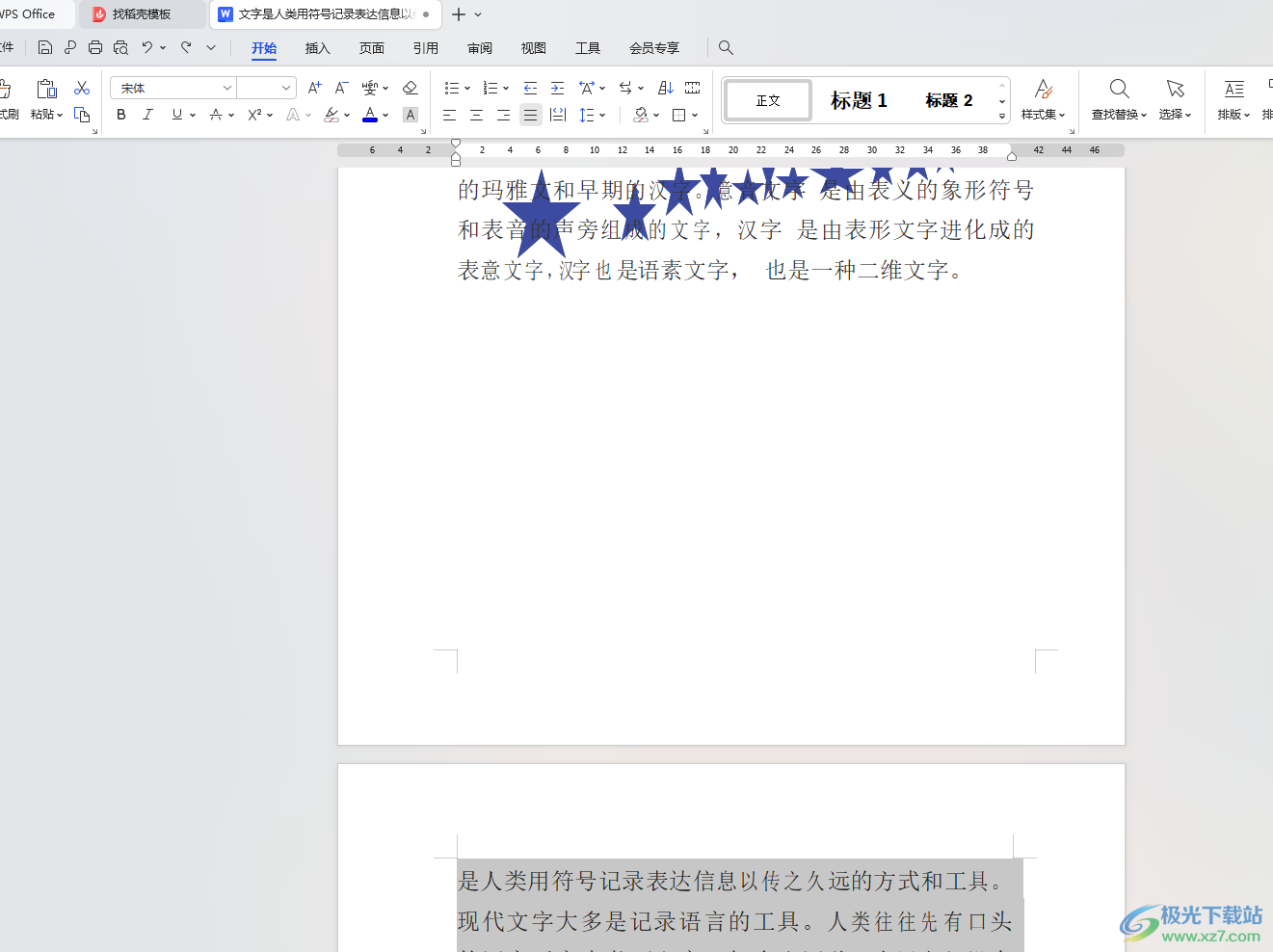Expand the Undo history dropdown arrow
This screenshot has width=1273, height=952.
tap(163, 47)
